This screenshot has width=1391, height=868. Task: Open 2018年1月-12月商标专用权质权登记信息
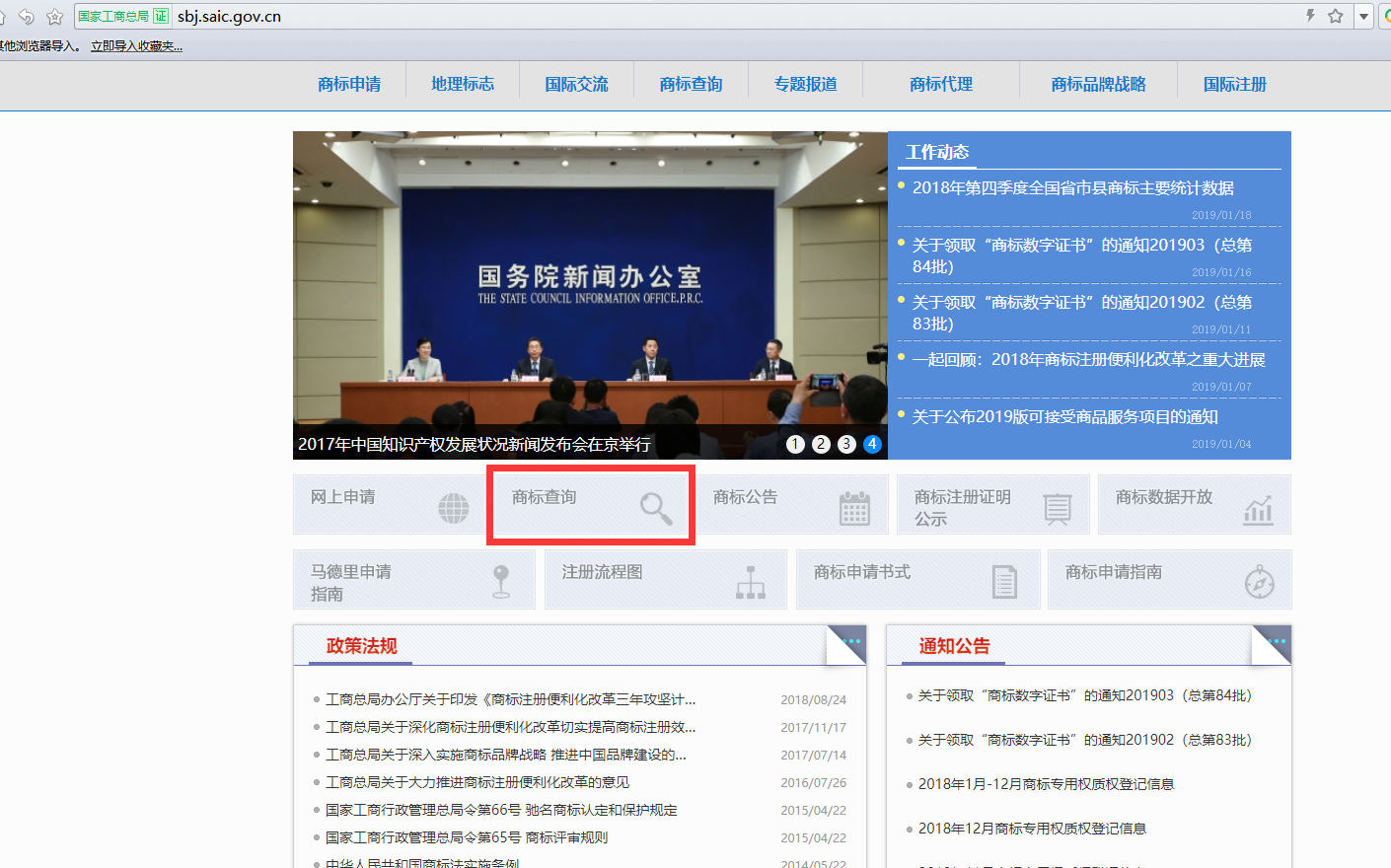(x=1047, y=784)
